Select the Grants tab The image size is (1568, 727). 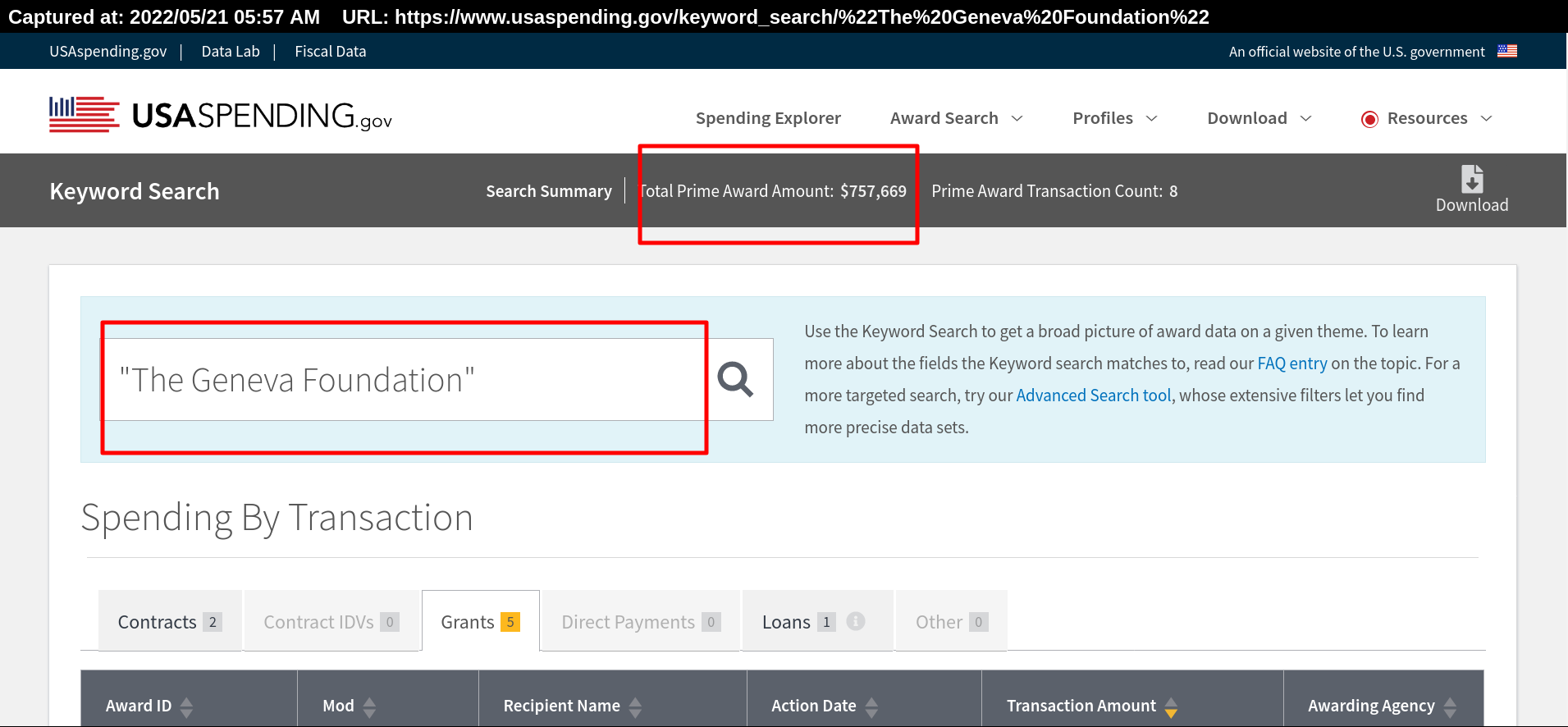click(481, 621)
